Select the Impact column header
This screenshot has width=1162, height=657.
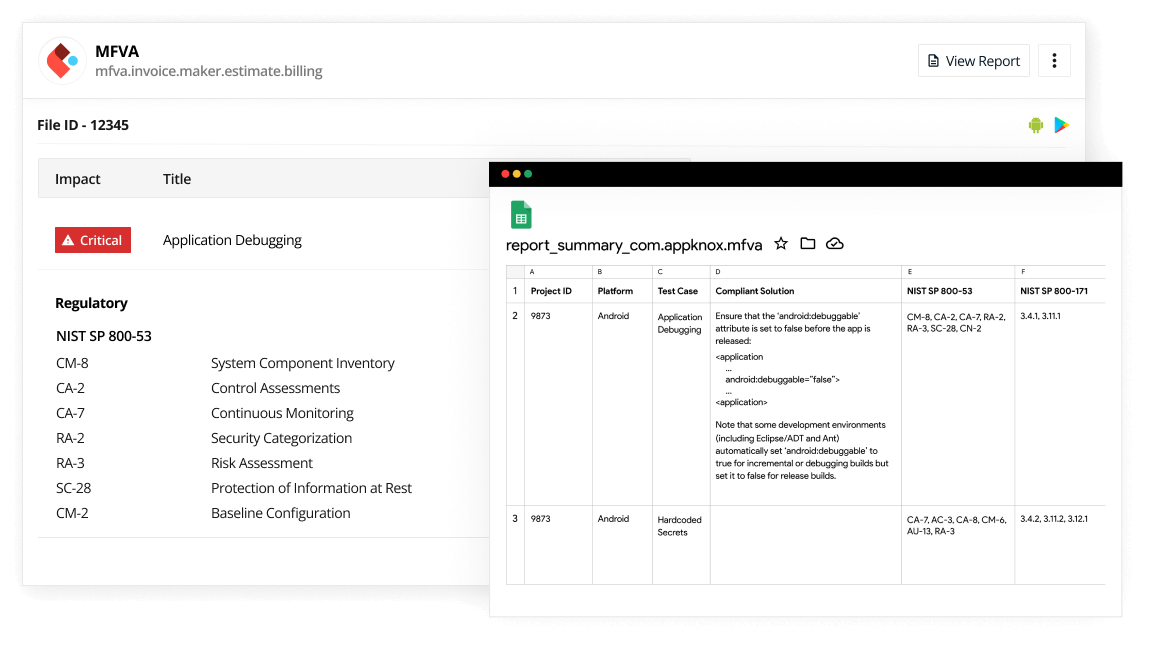point(77,179)
